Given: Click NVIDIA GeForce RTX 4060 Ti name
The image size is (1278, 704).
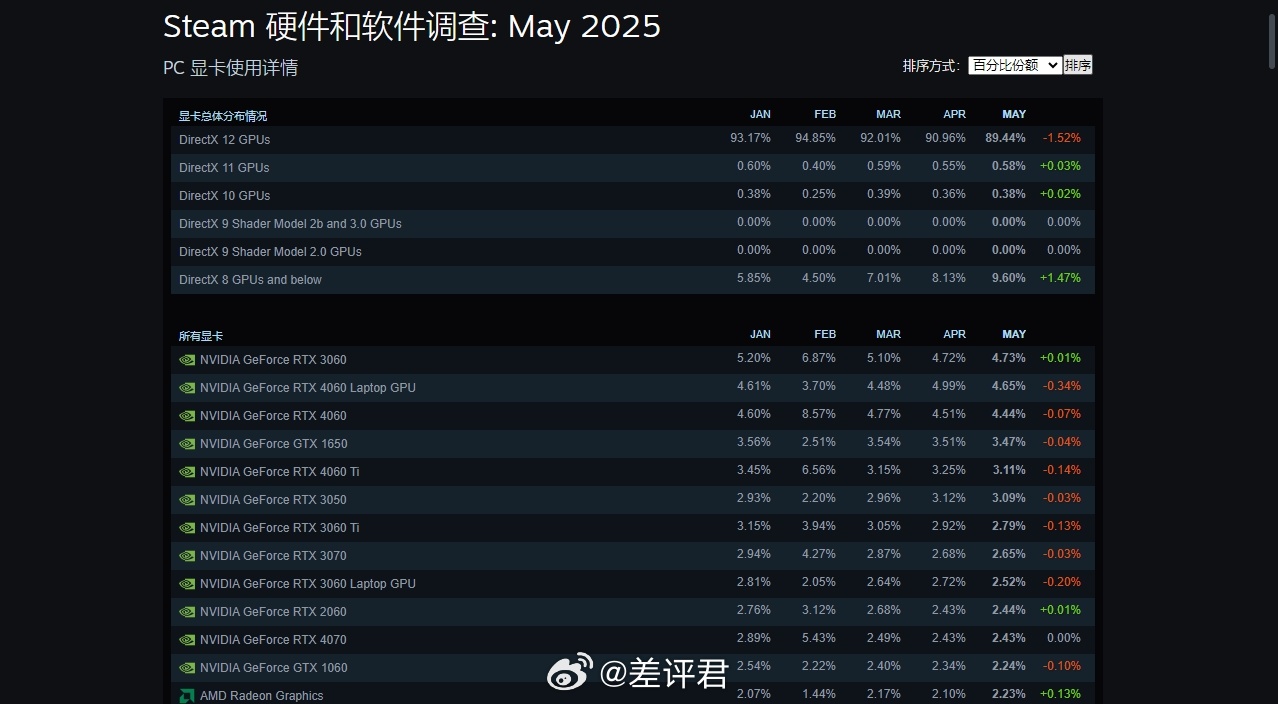Looking at the screenshot, I should [x=280, y=472].
